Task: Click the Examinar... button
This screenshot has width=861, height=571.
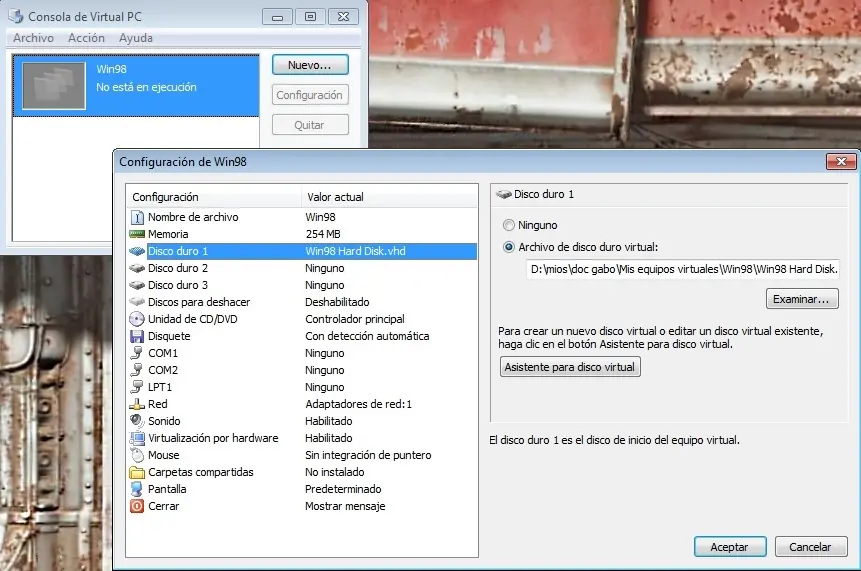Action: [x=802, y=299]
